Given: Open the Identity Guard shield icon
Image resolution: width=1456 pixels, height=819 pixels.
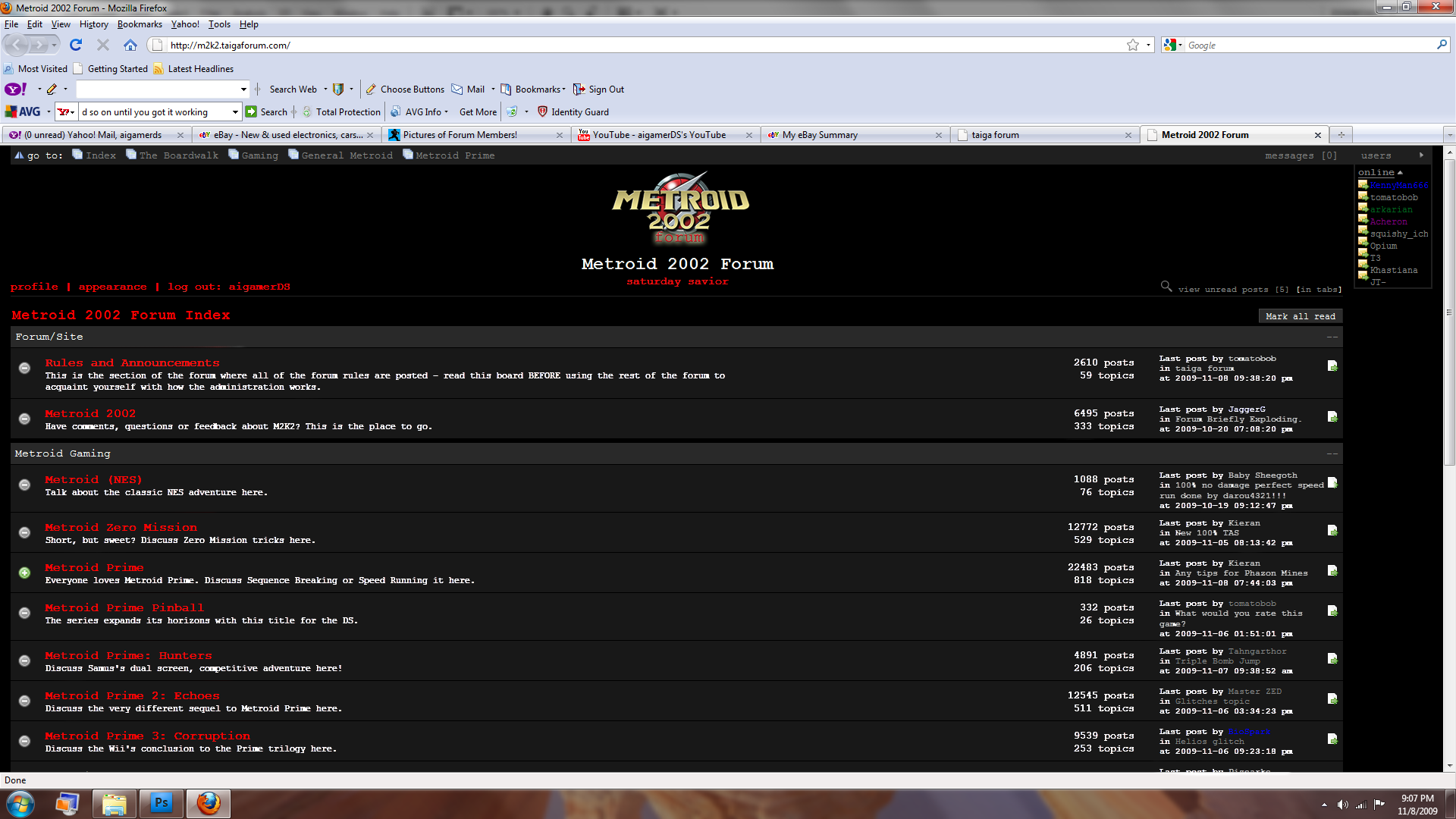Looking at the screenshot, I should (542, 112).
